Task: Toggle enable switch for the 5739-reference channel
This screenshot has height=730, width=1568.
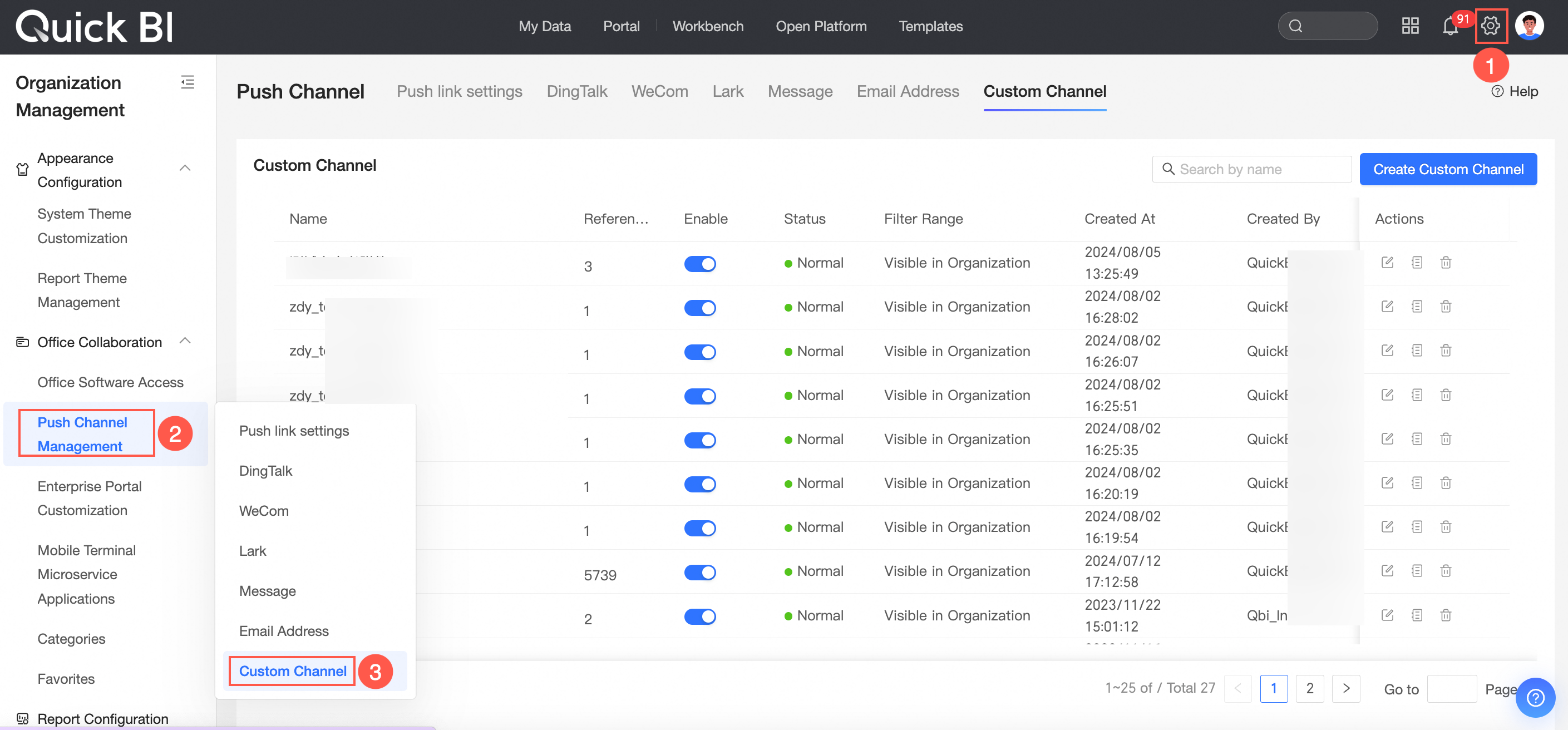Action: click(x=700, y=573)
